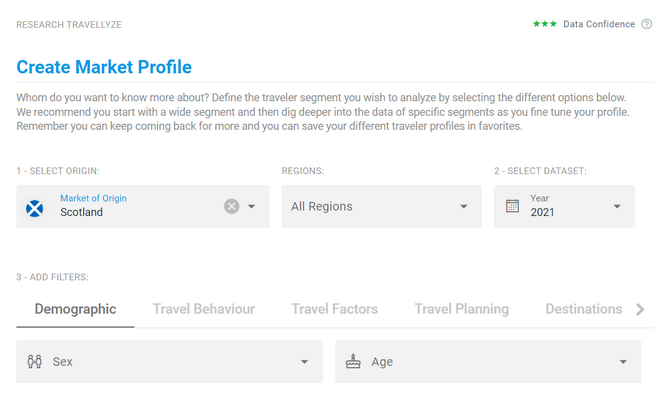Switch to the Travel Factors tab
Screen dimensions: 669x413
click(x=334, y=309)
